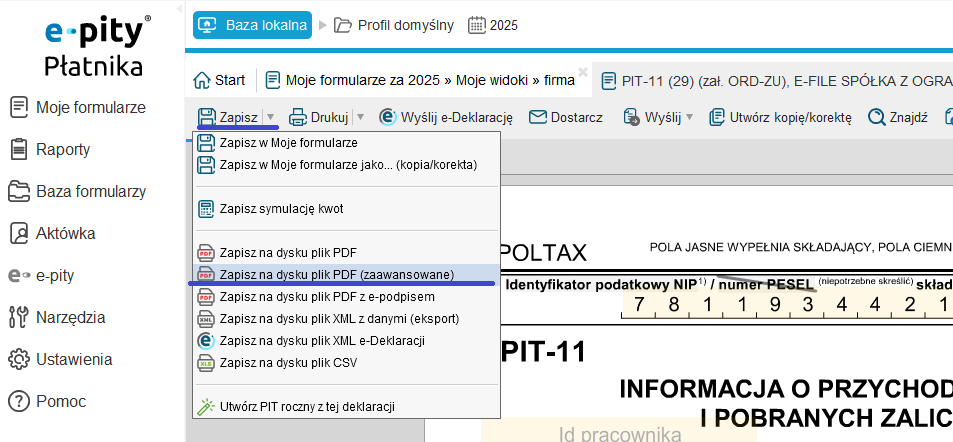Screen dimensions: 953x442
Task: Click the Zapisz save icon in toolbar
Action: pos(206,118)
